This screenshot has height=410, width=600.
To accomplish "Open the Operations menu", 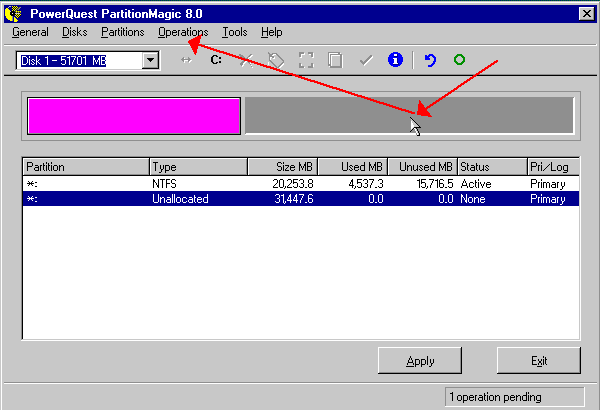I will point(183,32).
